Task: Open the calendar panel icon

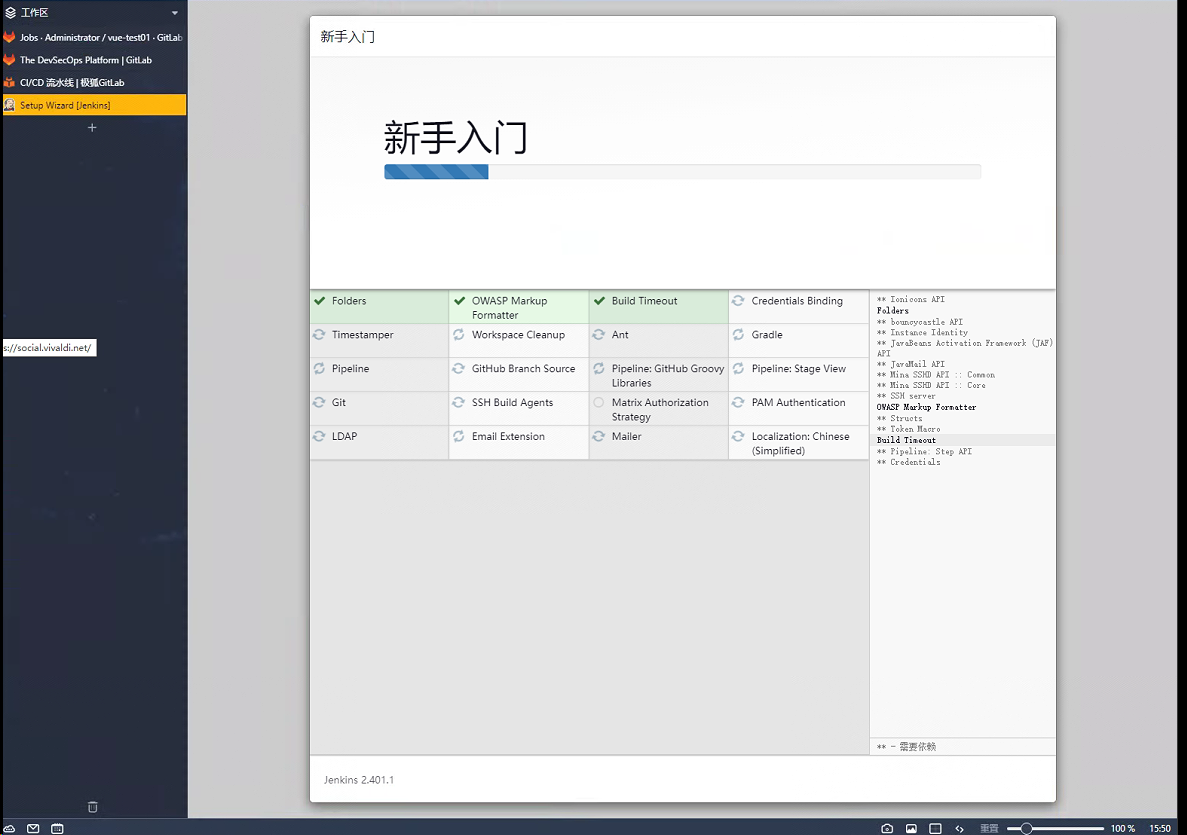Action: 57,828
